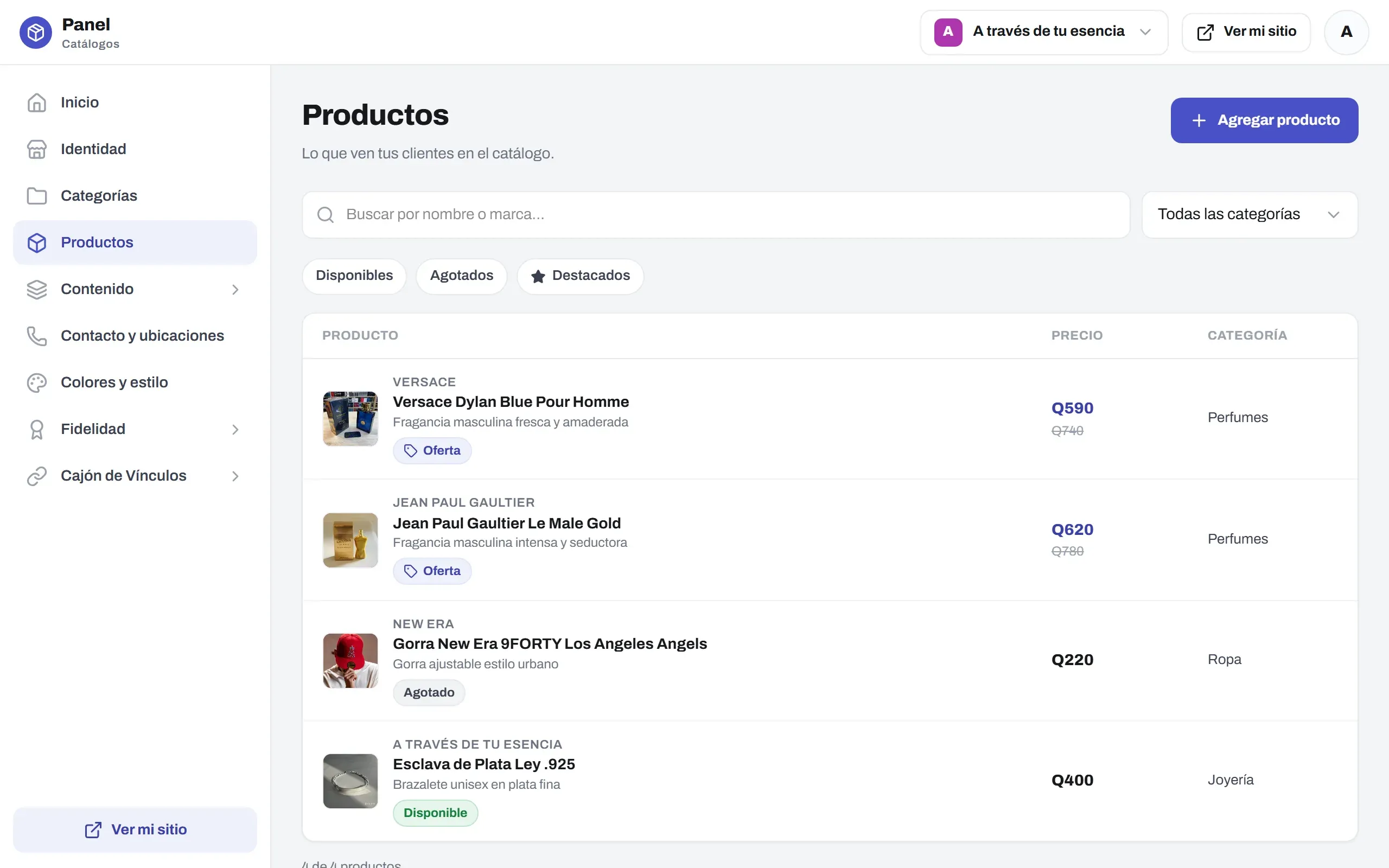The width and height of the screenshot is (1389, 868).
Task: Click the Categorías folder icon
Action: (x=37, y=196)
